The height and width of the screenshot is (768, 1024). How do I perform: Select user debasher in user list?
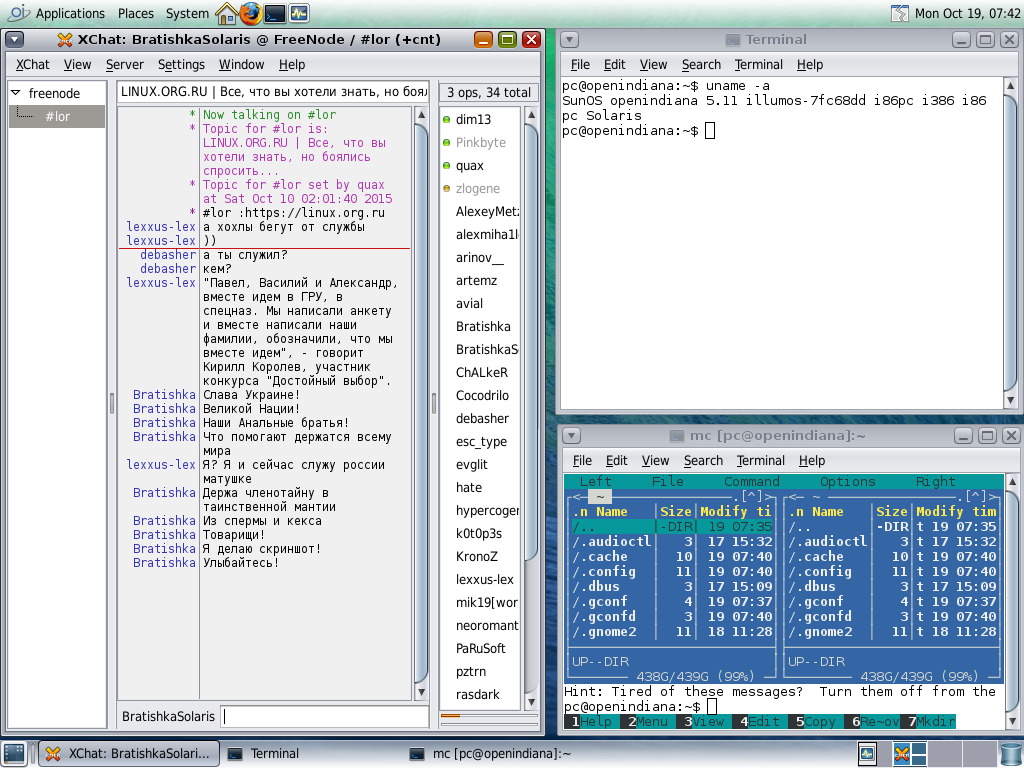tap(482, 419)
